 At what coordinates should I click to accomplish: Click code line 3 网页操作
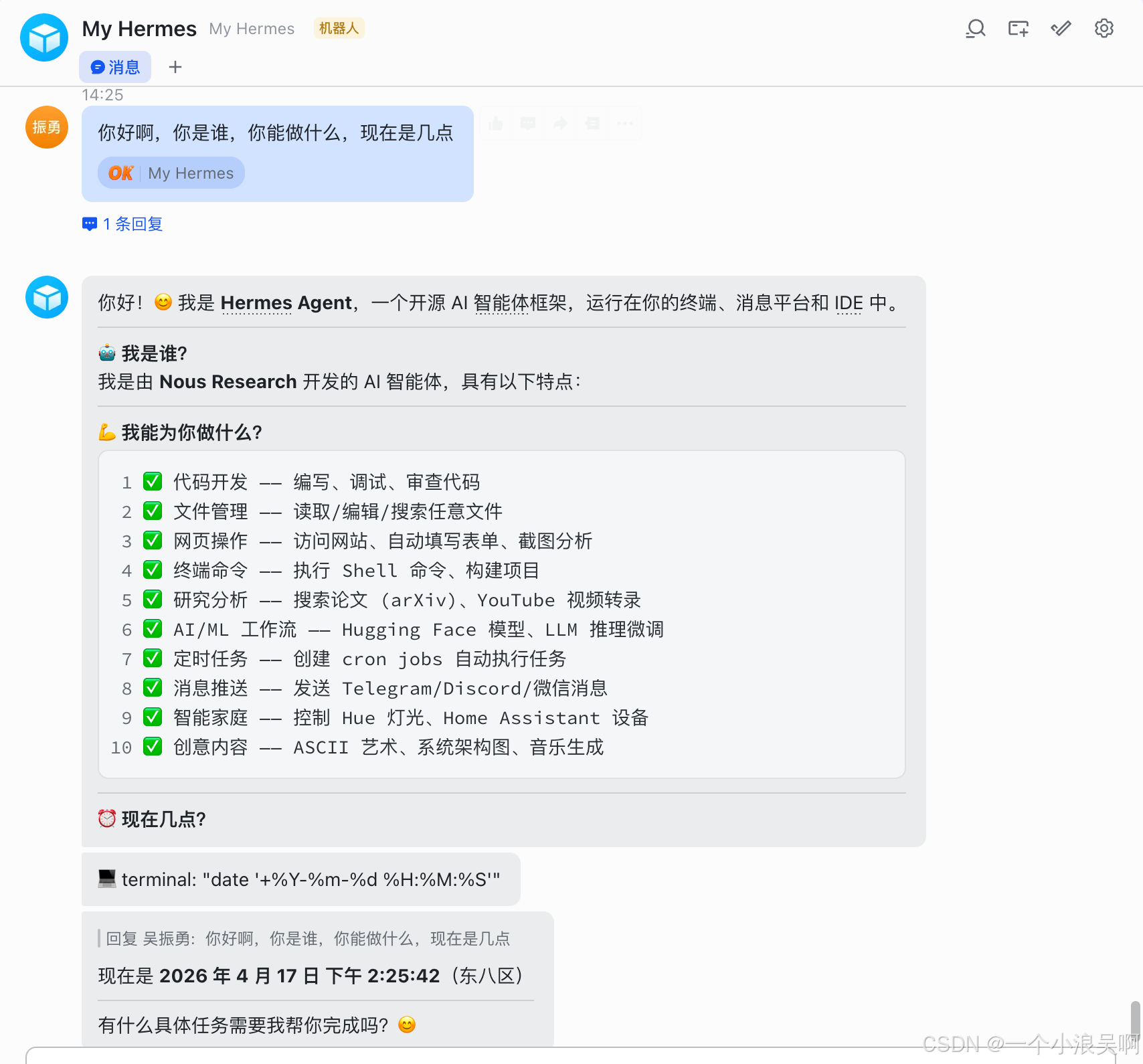(x=383, y=541)
